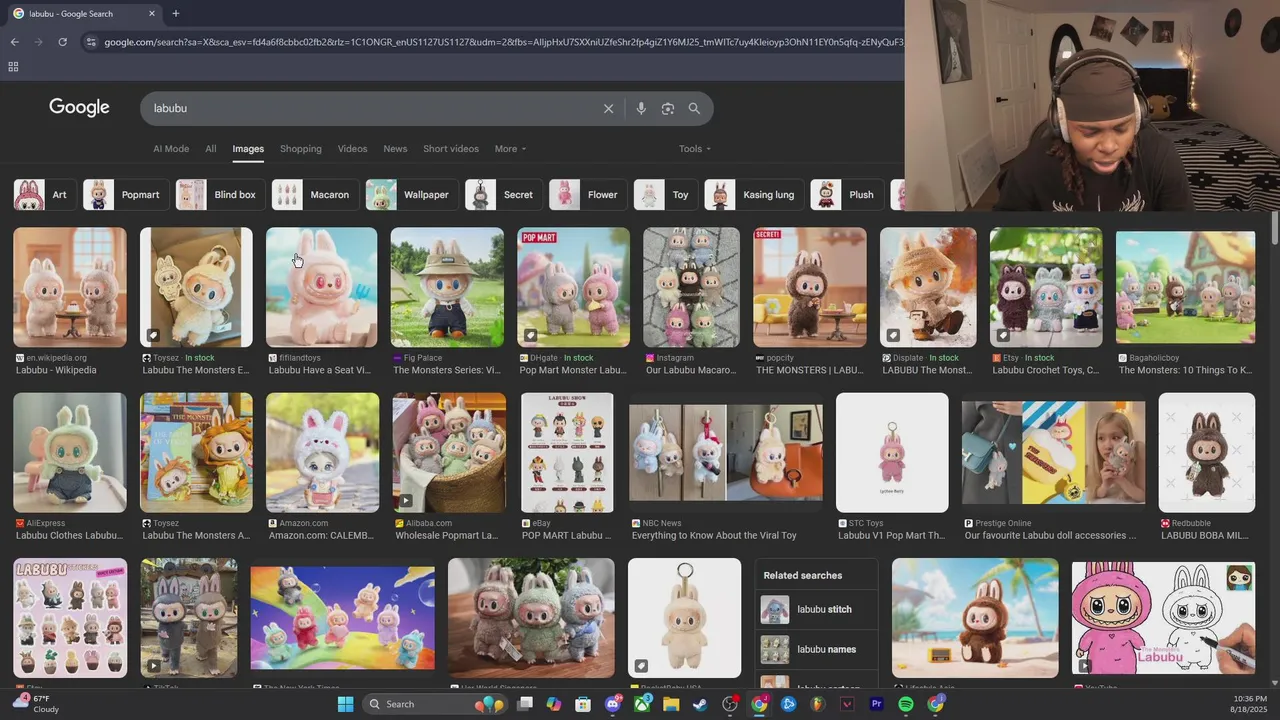
Task: Open Google Lens image search icon
Action: [x=668, y=108]
